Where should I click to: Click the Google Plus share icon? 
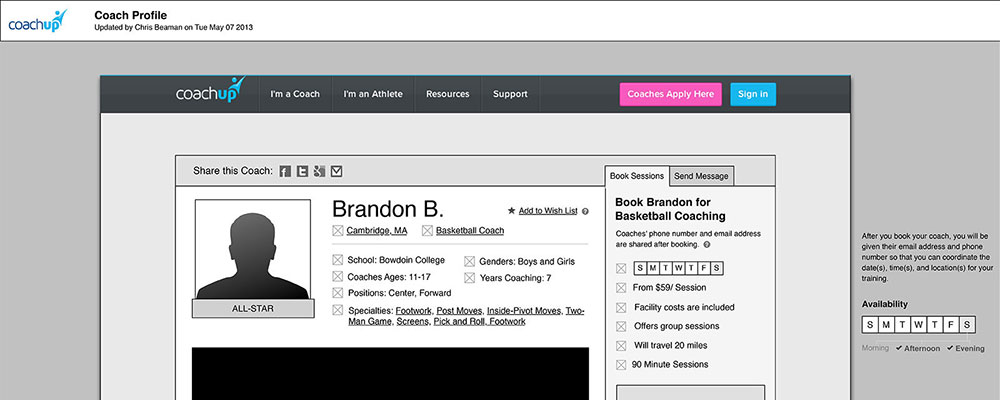point(319,171)
